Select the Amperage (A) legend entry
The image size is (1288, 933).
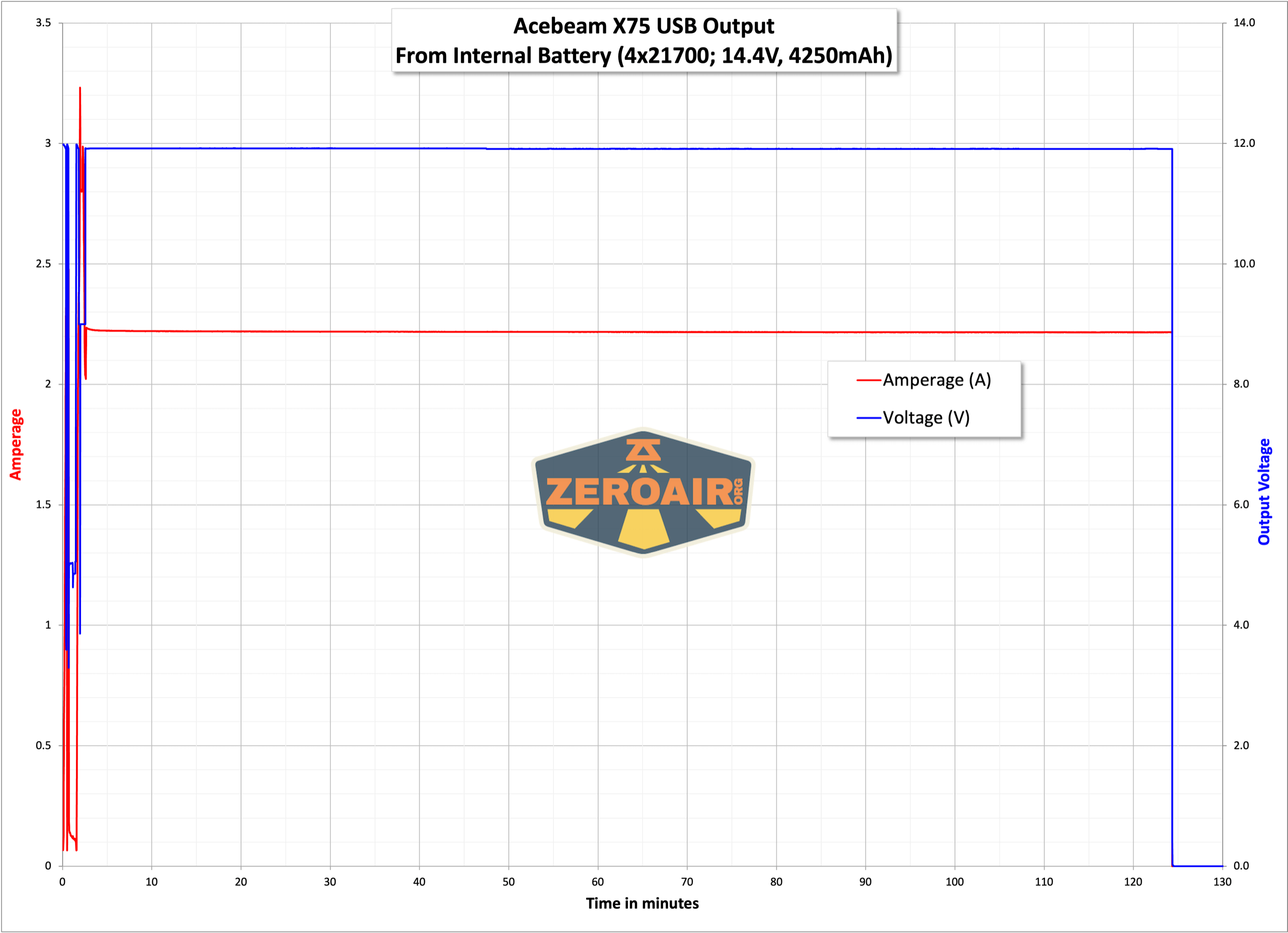click(x=936, y=380)
